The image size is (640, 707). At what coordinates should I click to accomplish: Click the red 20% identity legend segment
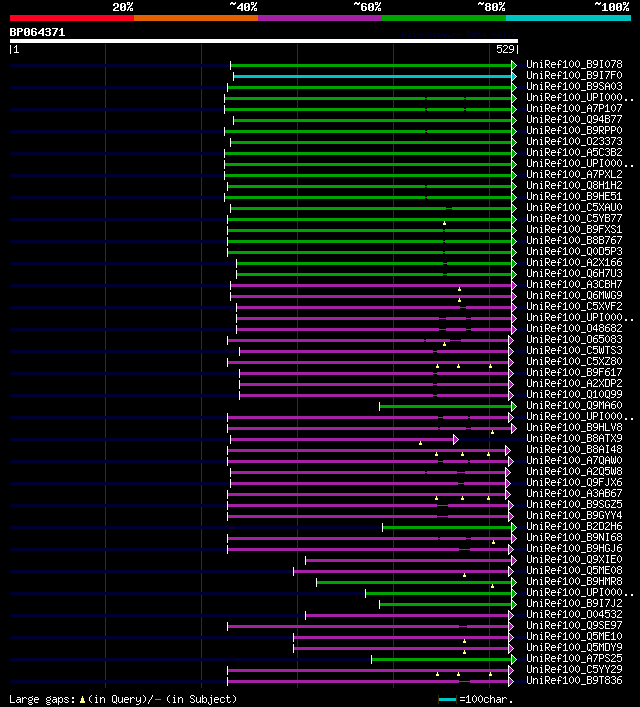[72, 18]
